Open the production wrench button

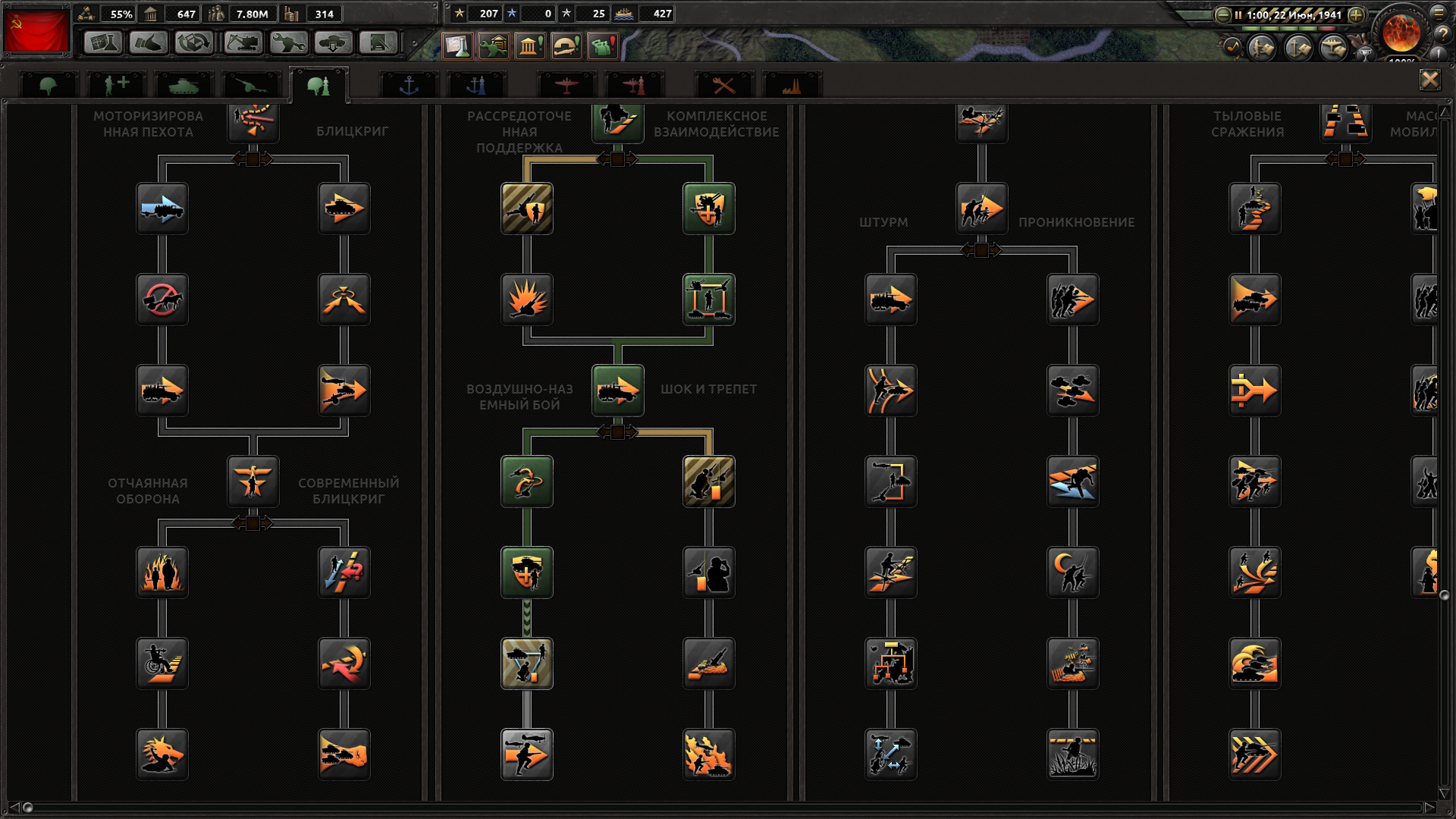coord(288,42)
